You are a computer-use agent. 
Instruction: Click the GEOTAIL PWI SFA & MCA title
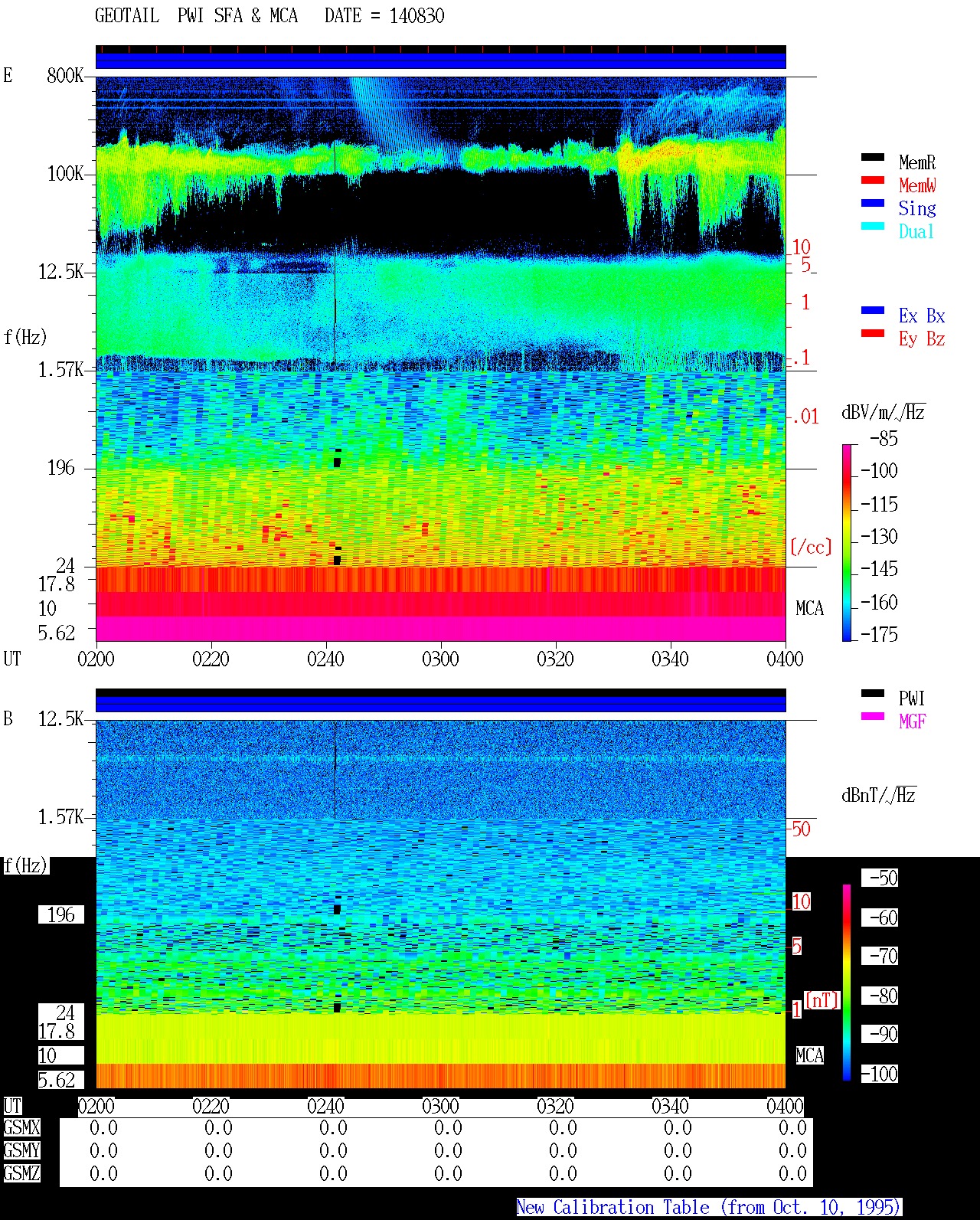click(x=196, y=16)
